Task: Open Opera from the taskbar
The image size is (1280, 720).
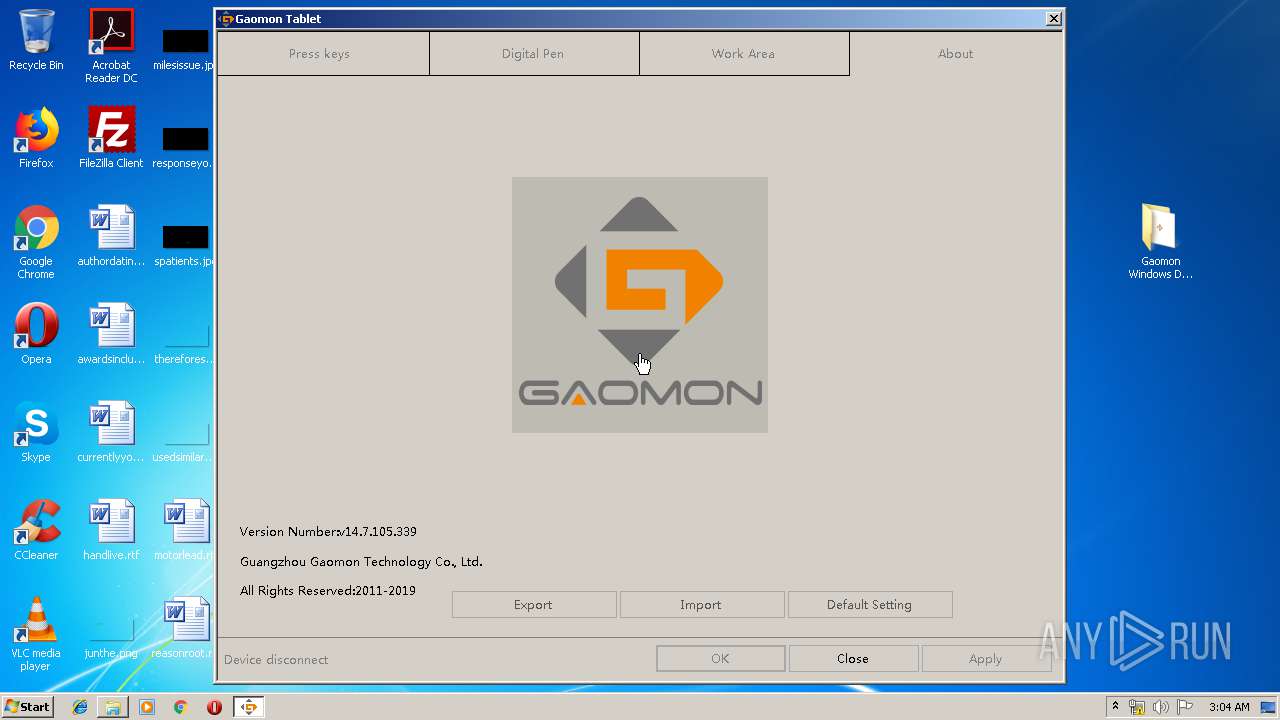Action: (x=214, y=707)
